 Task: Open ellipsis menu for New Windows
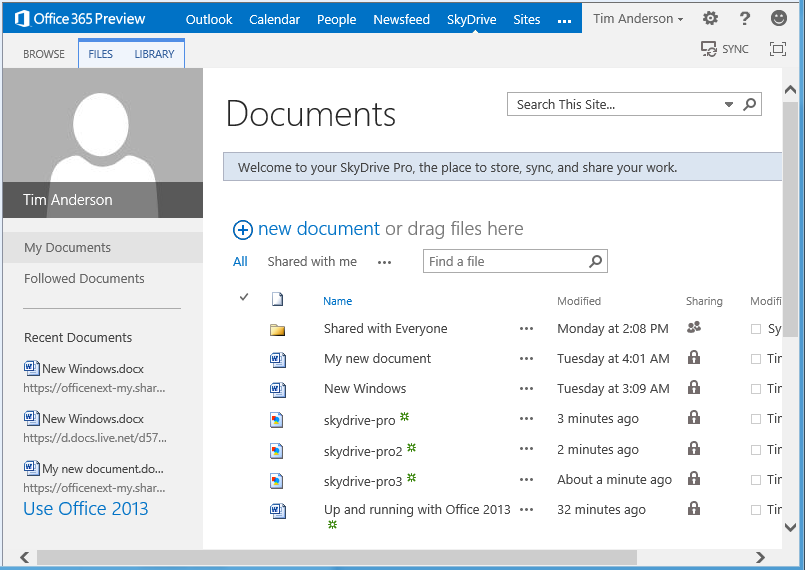click(526, 389)
